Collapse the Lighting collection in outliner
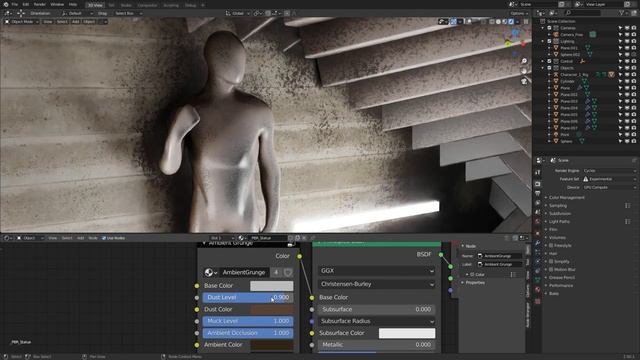 (542, 41)
